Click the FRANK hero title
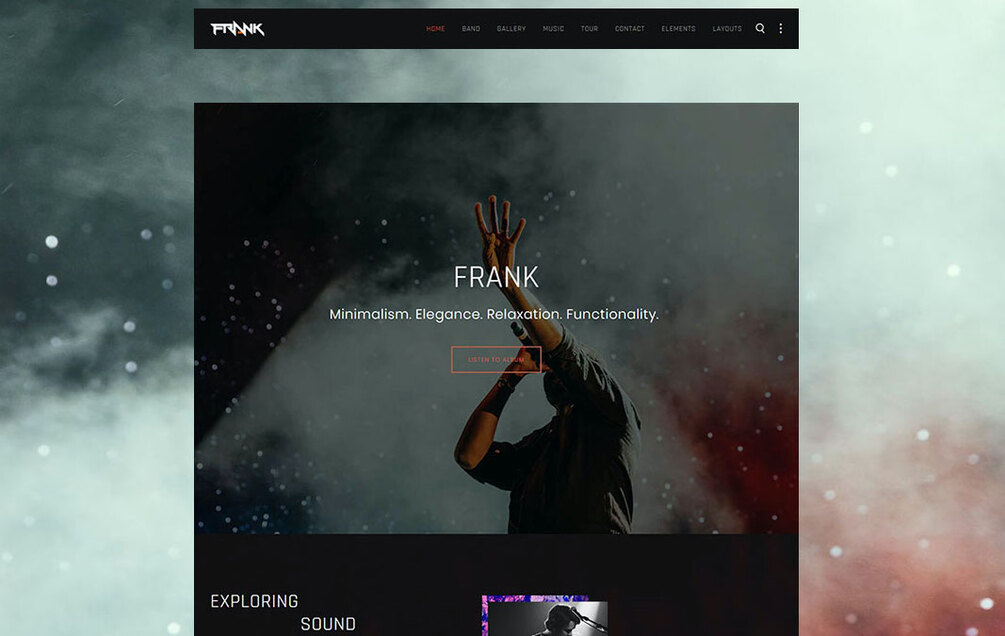 point(496,277)
